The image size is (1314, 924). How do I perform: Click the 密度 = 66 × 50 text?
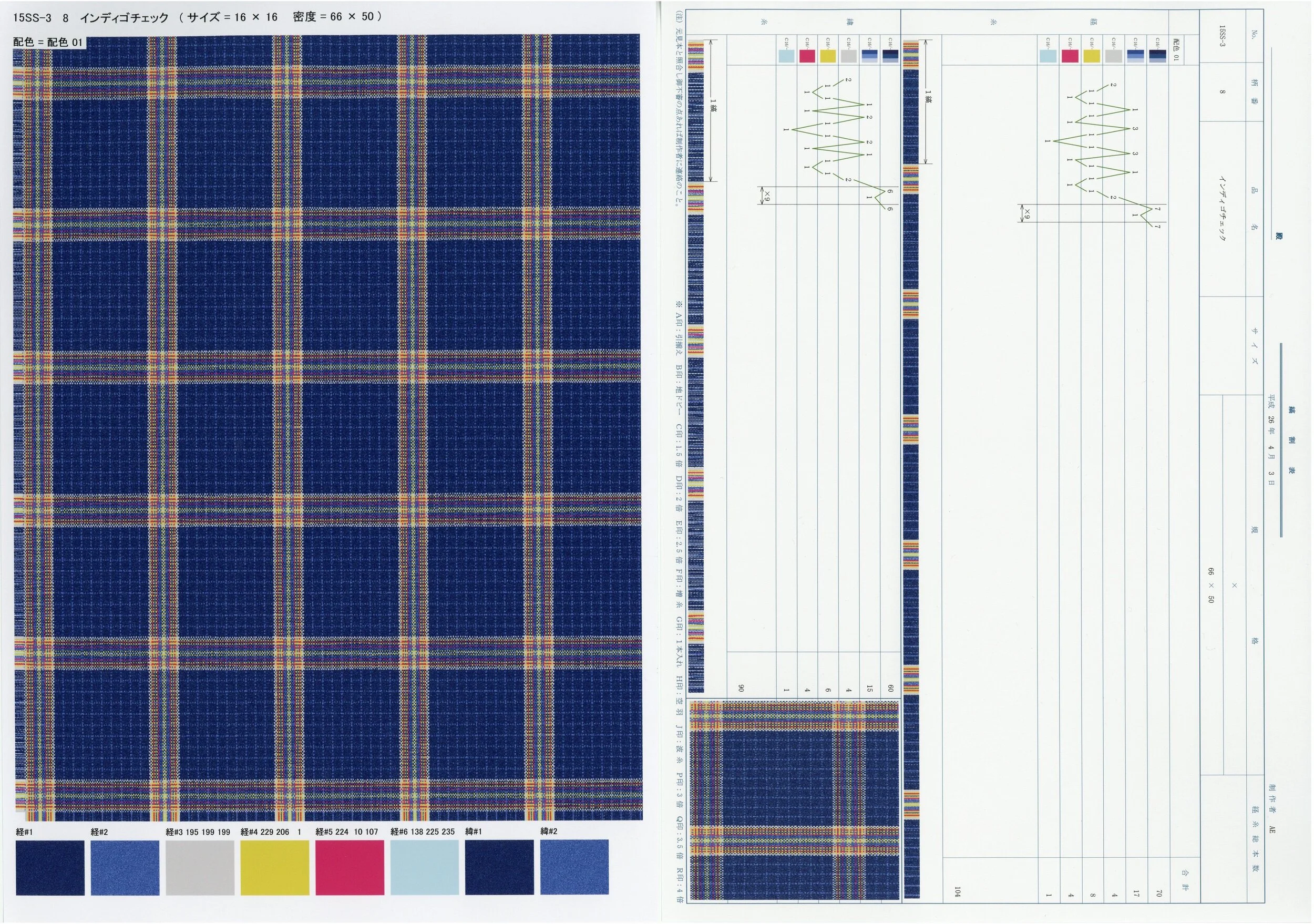[334, 17]
